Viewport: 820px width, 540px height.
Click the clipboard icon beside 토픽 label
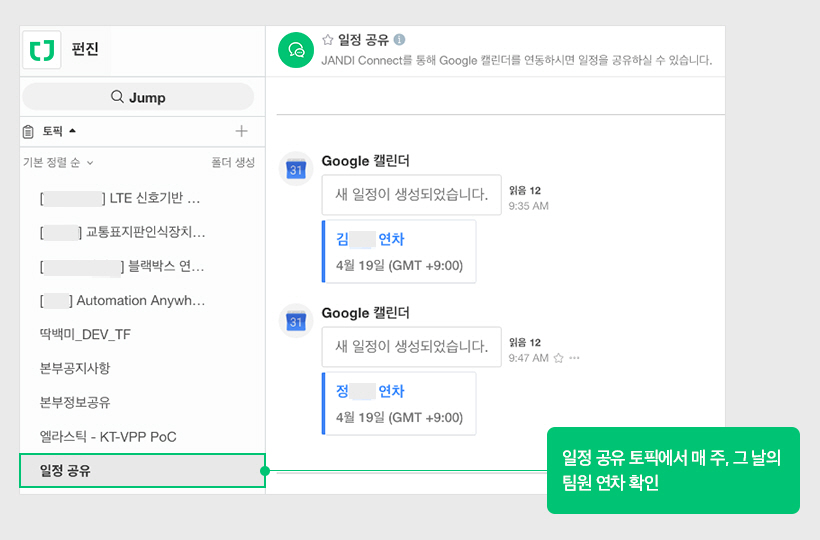(28, 131)
